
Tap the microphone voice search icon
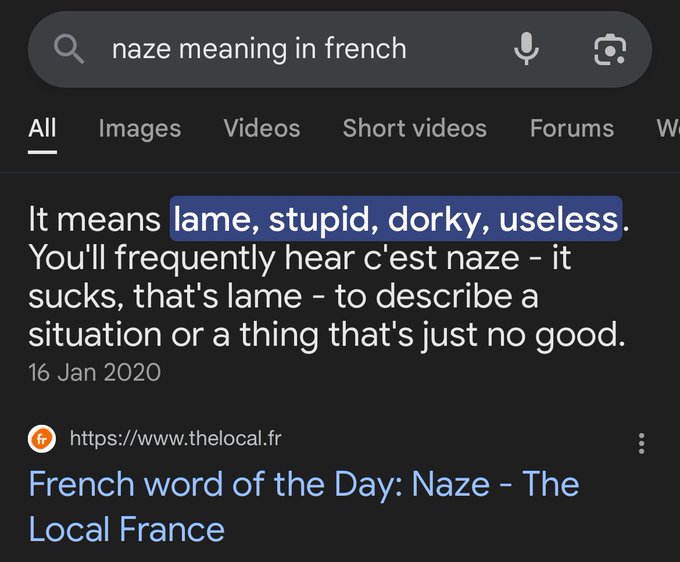(526, 49)
